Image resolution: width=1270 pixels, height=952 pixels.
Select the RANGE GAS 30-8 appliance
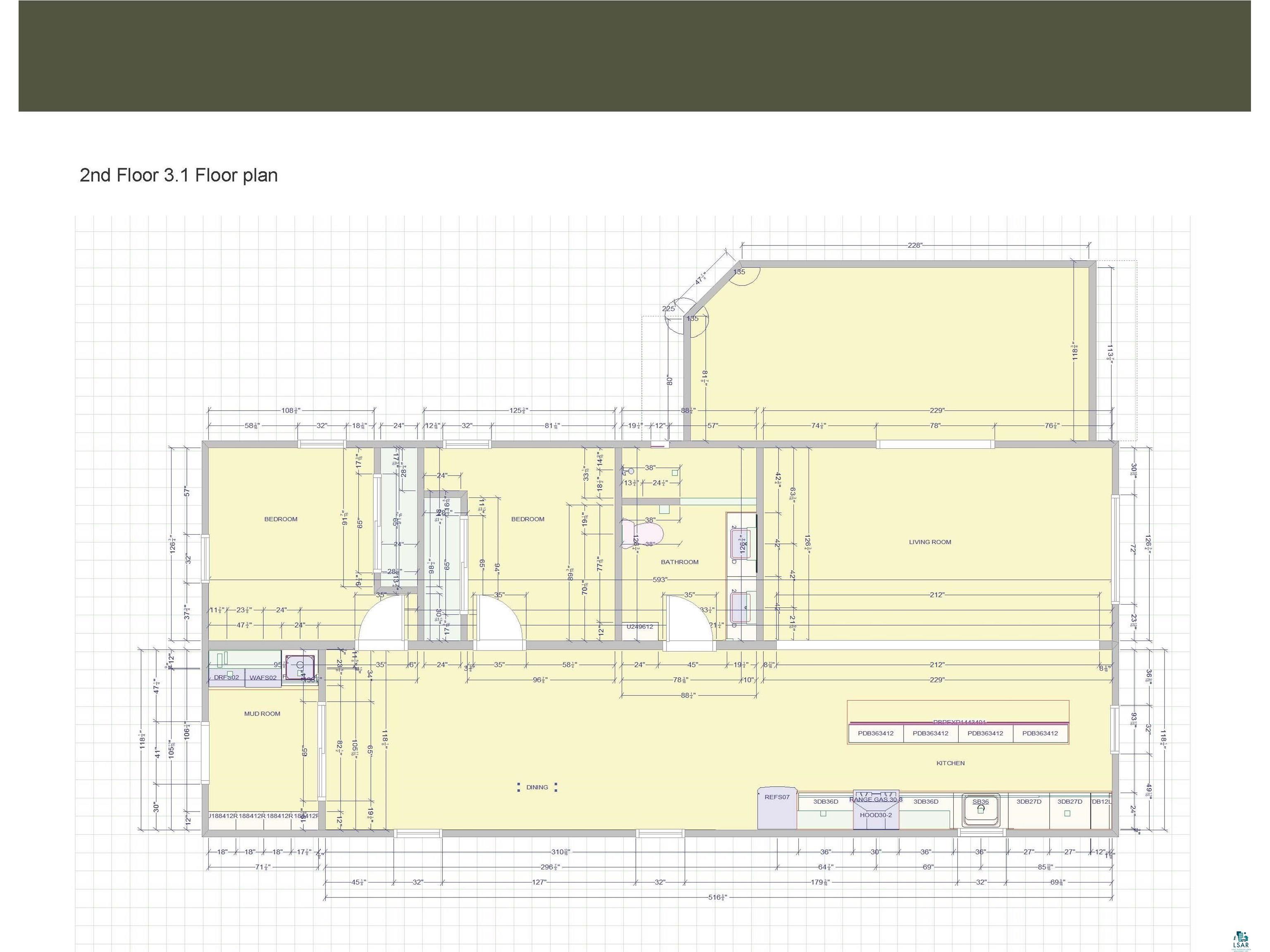[876, 799]
